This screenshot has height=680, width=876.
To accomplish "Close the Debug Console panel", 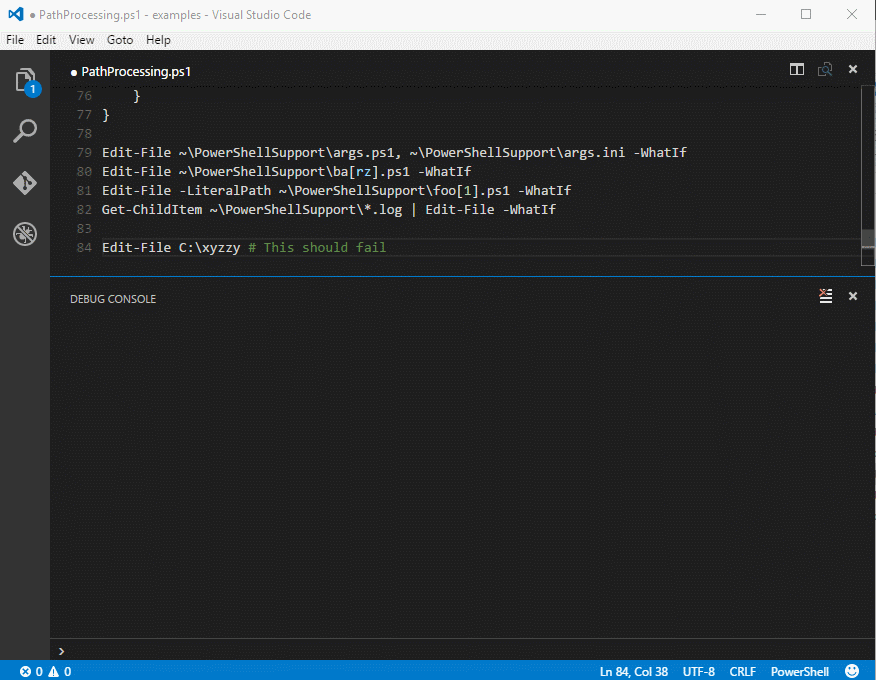I will (x=853, y=296).
